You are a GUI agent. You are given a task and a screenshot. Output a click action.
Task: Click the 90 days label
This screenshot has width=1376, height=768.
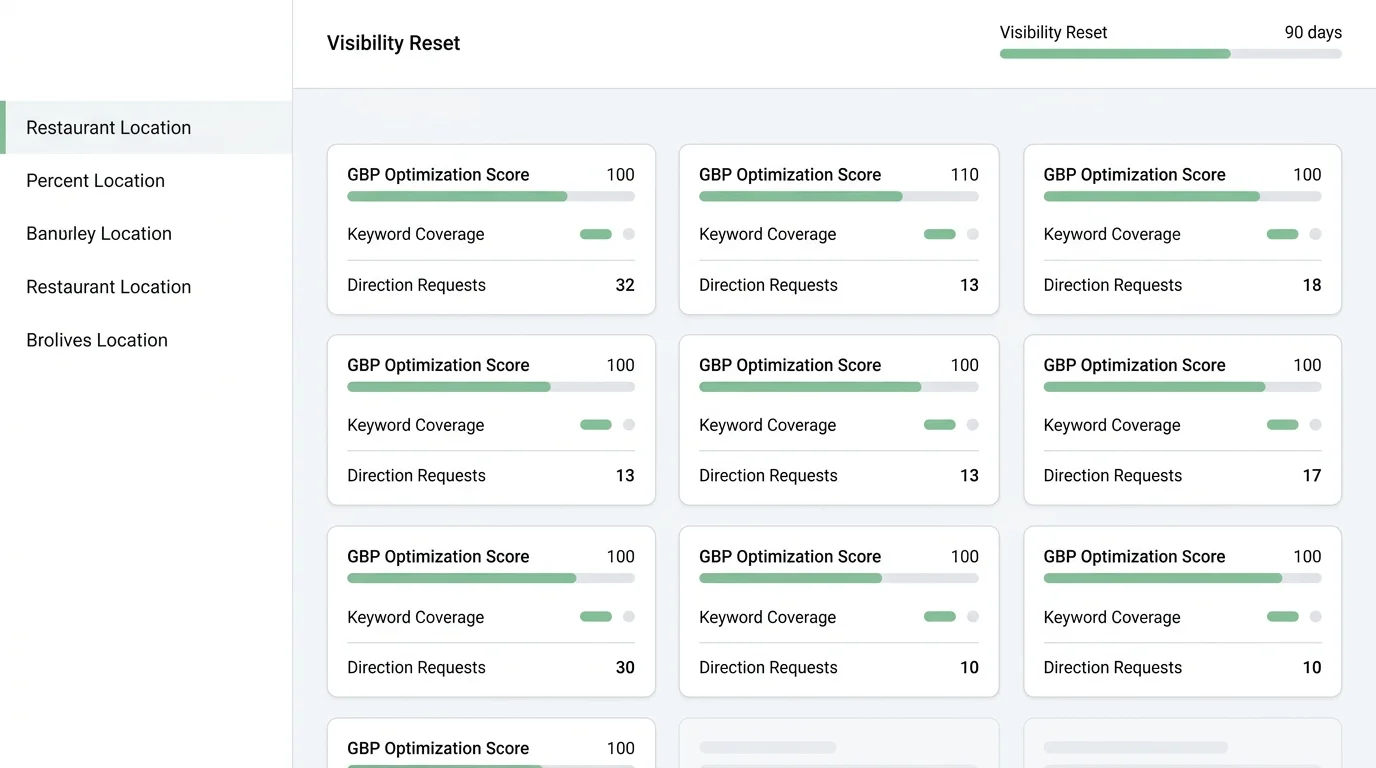click(1313, 32)
